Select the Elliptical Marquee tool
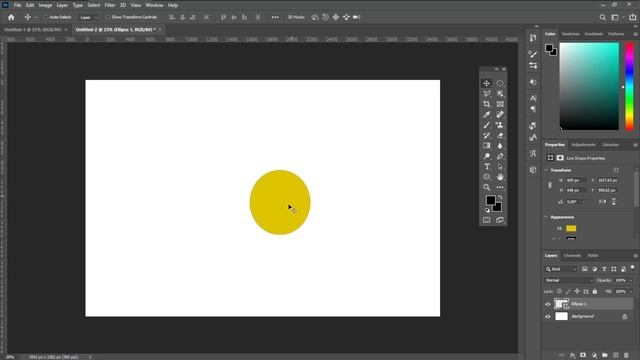The image size is (640, 360). tap(500, 83)
